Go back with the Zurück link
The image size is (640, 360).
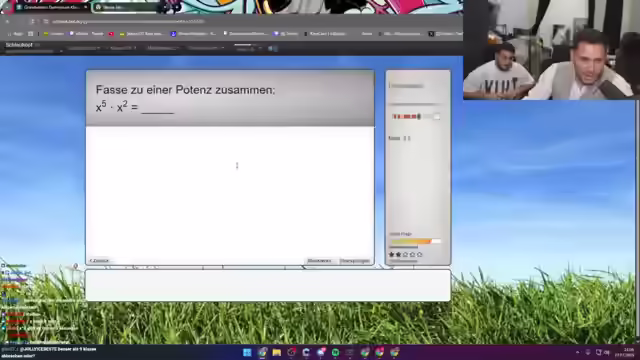[99, 261]
